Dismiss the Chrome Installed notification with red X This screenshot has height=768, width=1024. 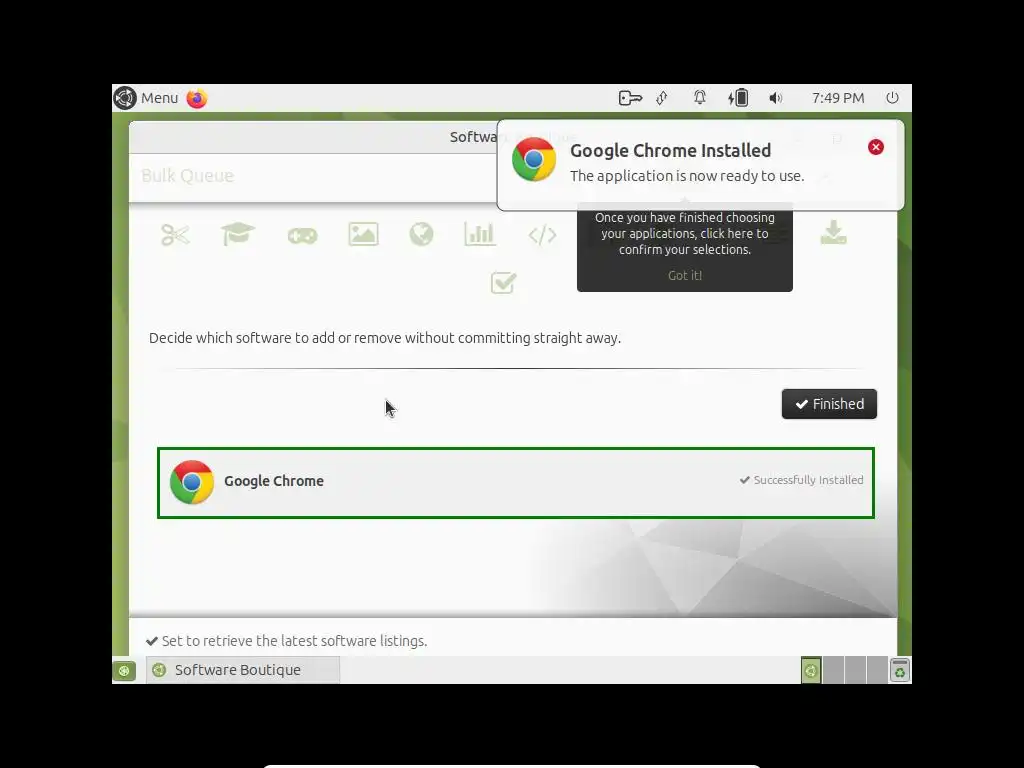(876, 147)
